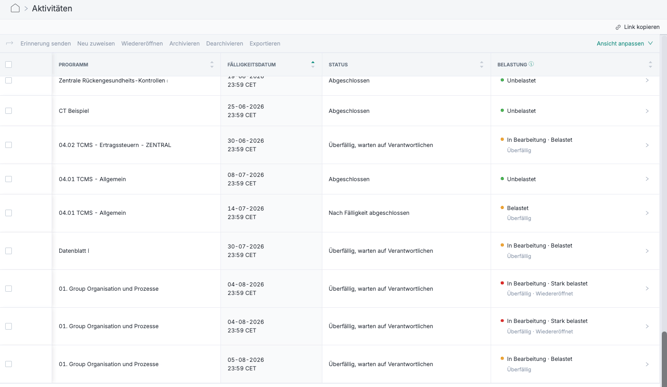Expand the Datenblatt I row chevron
The height and width of the screenshot is (387, 667).
coord(647,251)
